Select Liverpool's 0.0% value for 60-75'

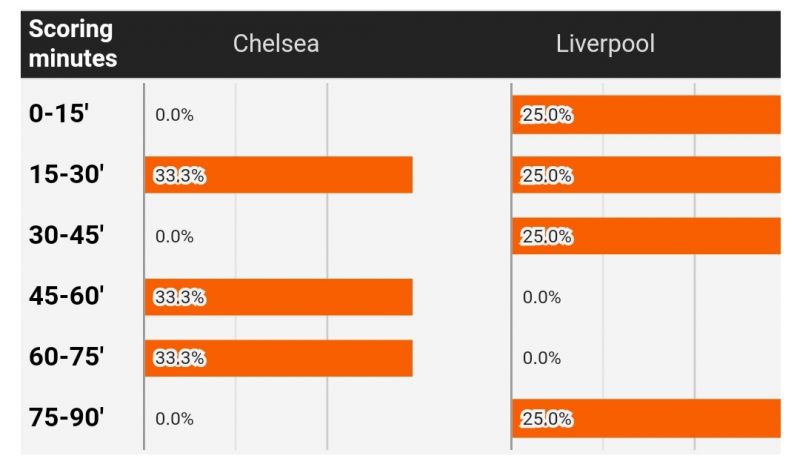pos(542,358)
